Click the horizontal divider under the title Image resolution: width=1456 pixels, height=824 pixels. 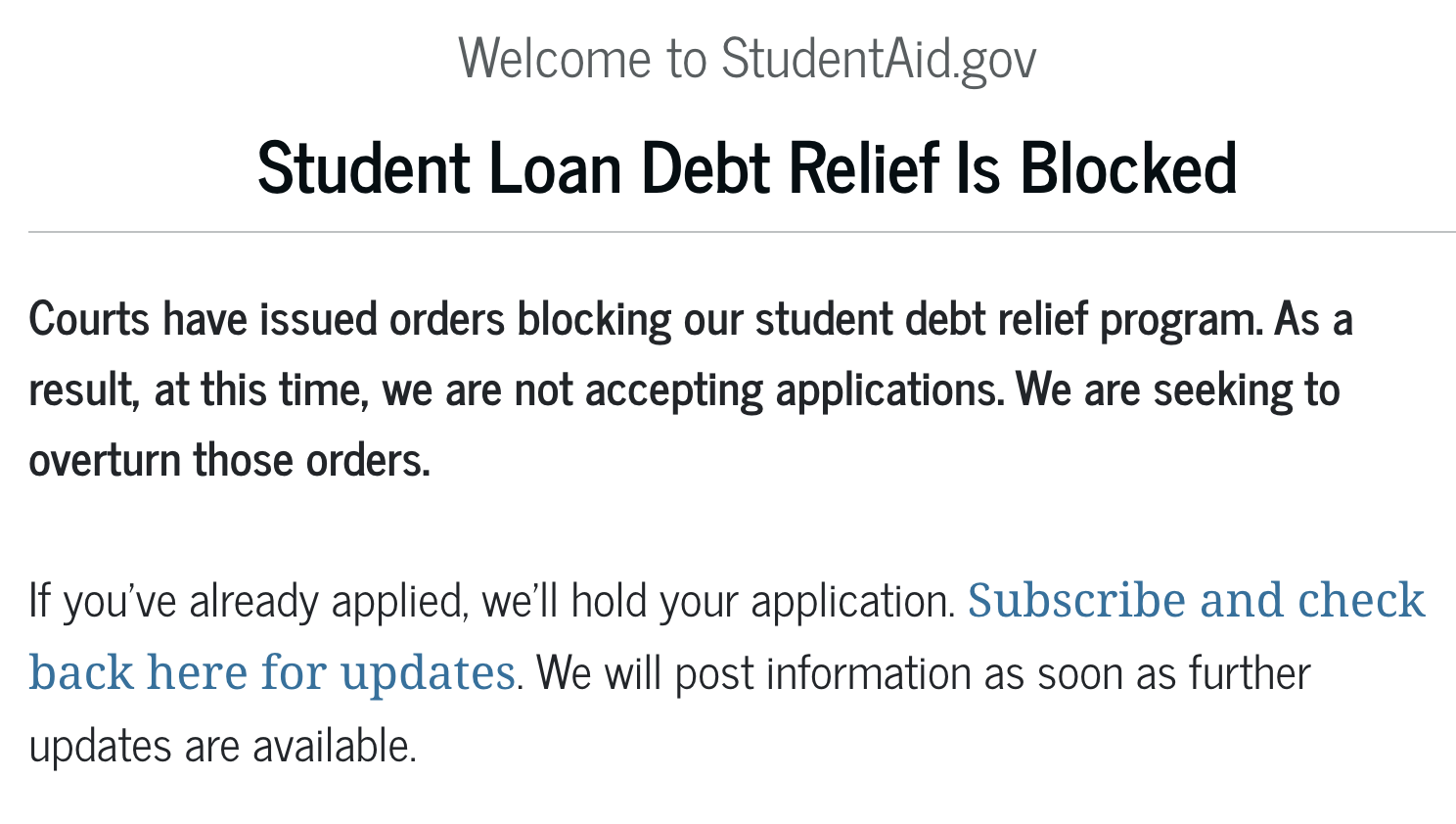click(742, 232)
